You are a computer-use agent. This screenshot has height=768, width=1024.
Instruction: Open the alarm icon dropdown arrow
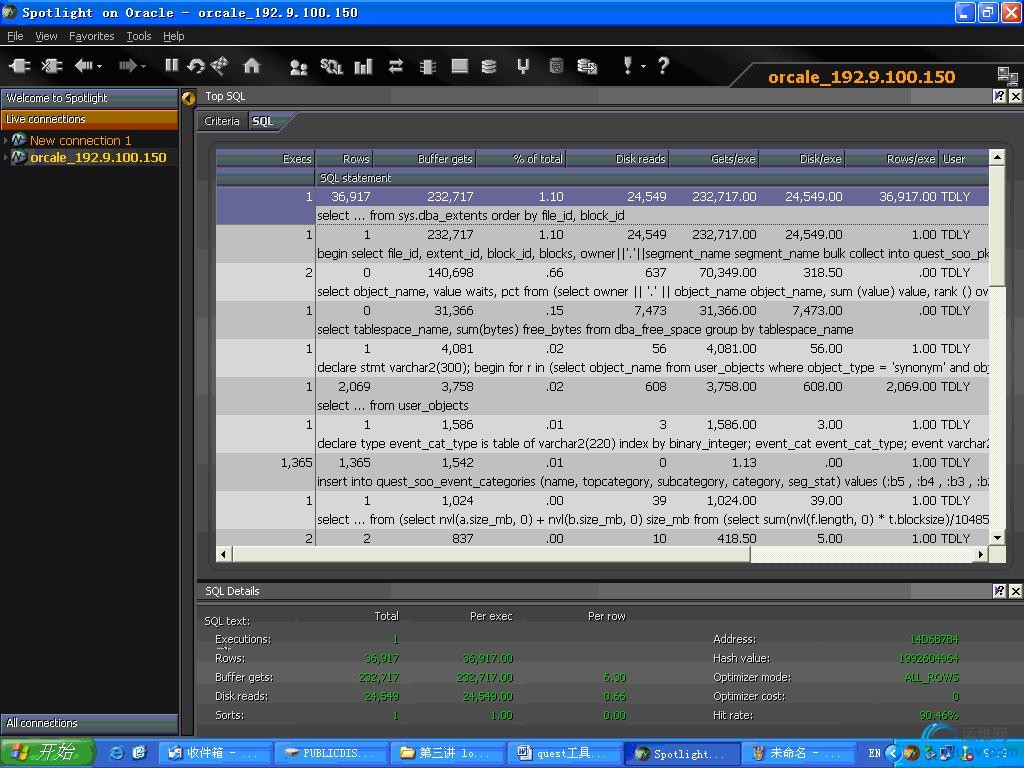point(643,66)
